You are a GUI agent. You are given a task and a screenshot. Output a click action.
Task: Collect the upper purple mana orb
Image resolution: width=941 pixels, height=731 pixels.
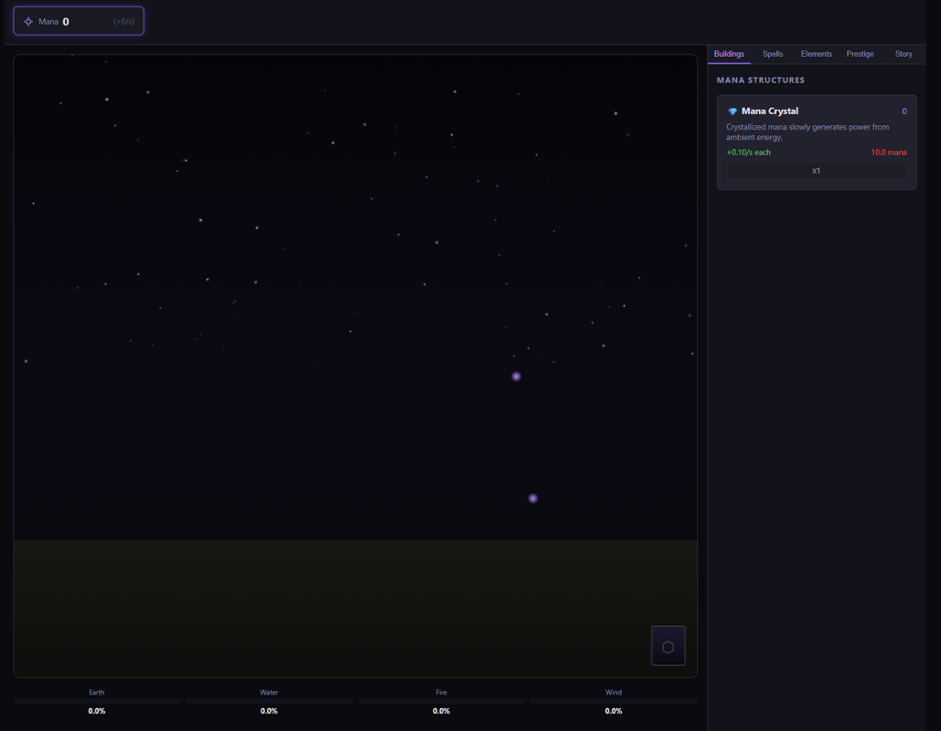pos(516,377)
